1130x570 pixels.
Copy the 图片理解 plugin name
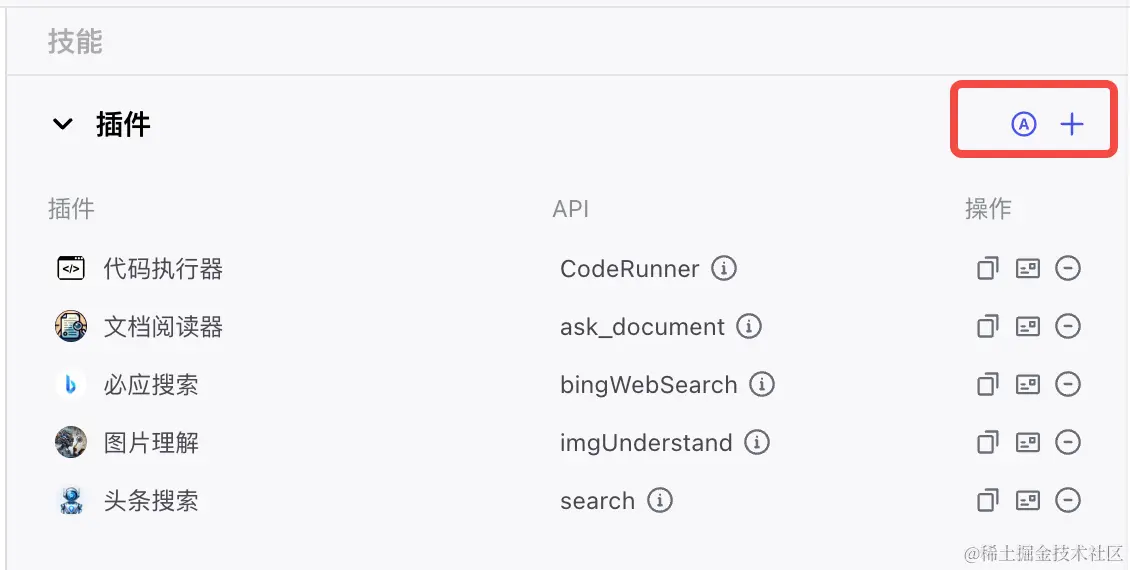[988, 442]
